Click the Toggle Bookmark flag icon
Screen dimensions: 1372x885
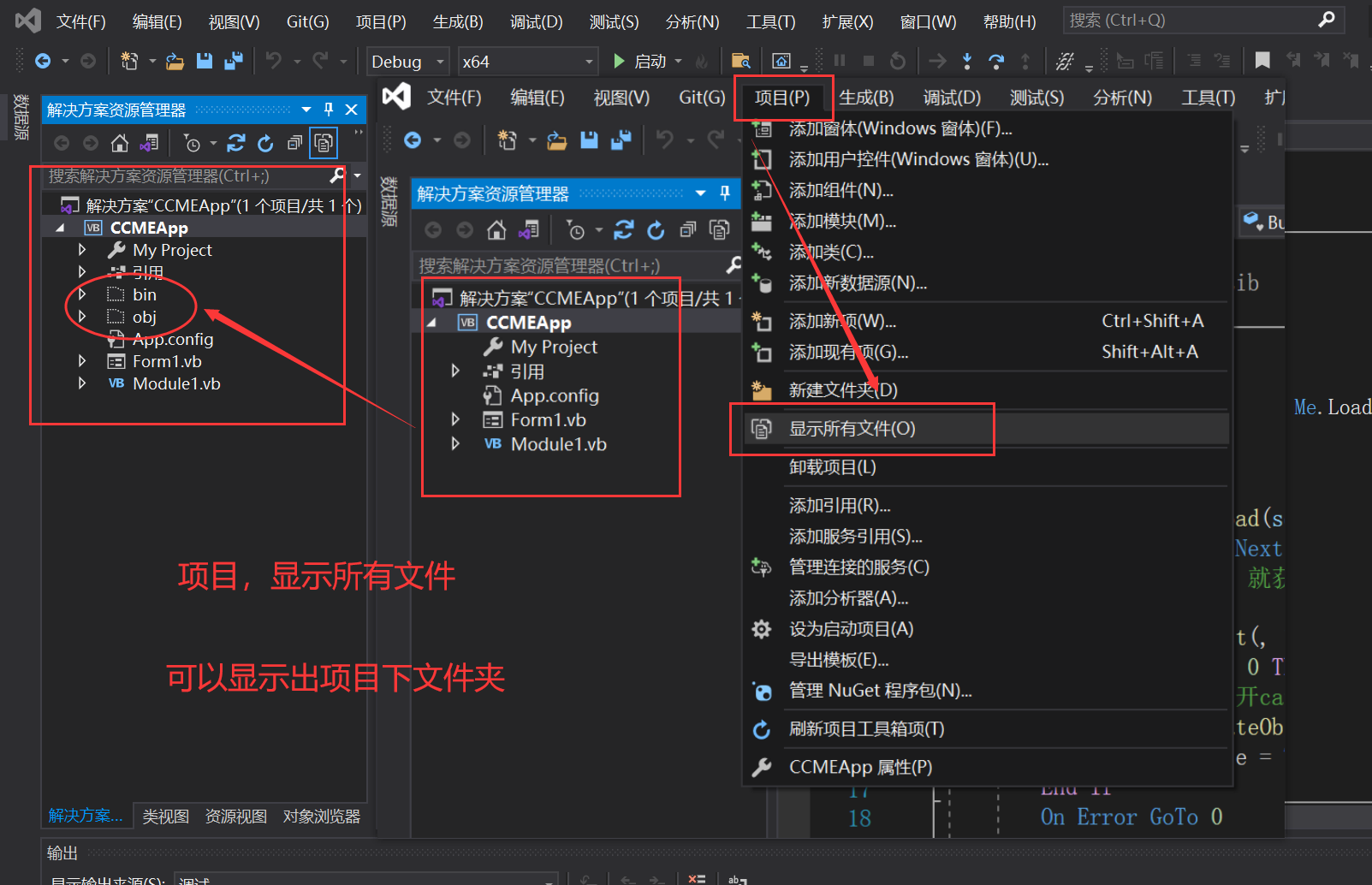(x=1262, y=61)
